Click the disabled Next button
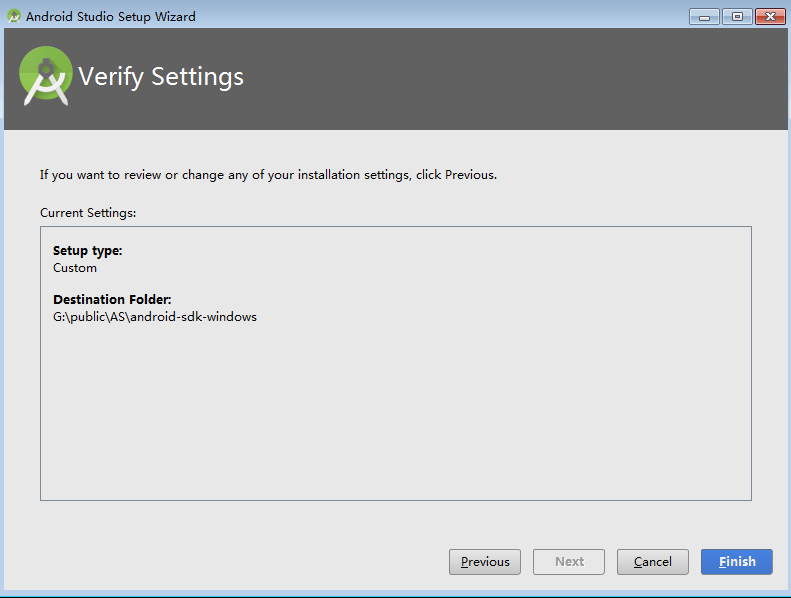The image size is (791, 598). point(569,562)
